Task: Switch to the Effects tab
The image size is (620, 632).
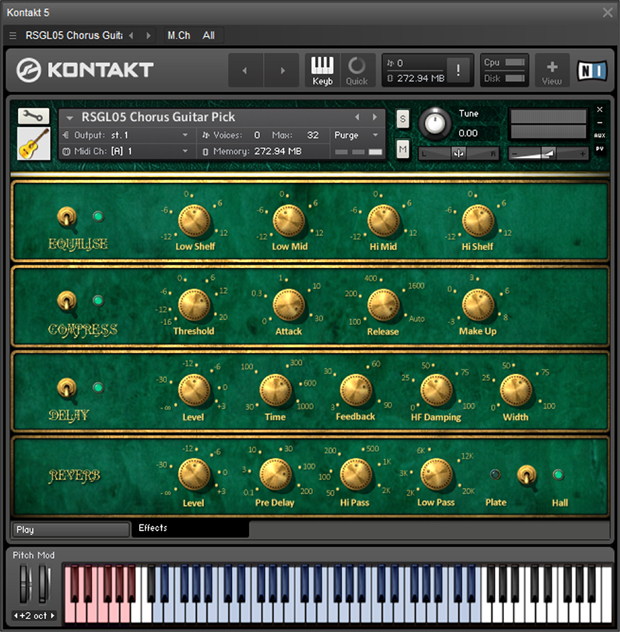Action: [x=190, y=528]
